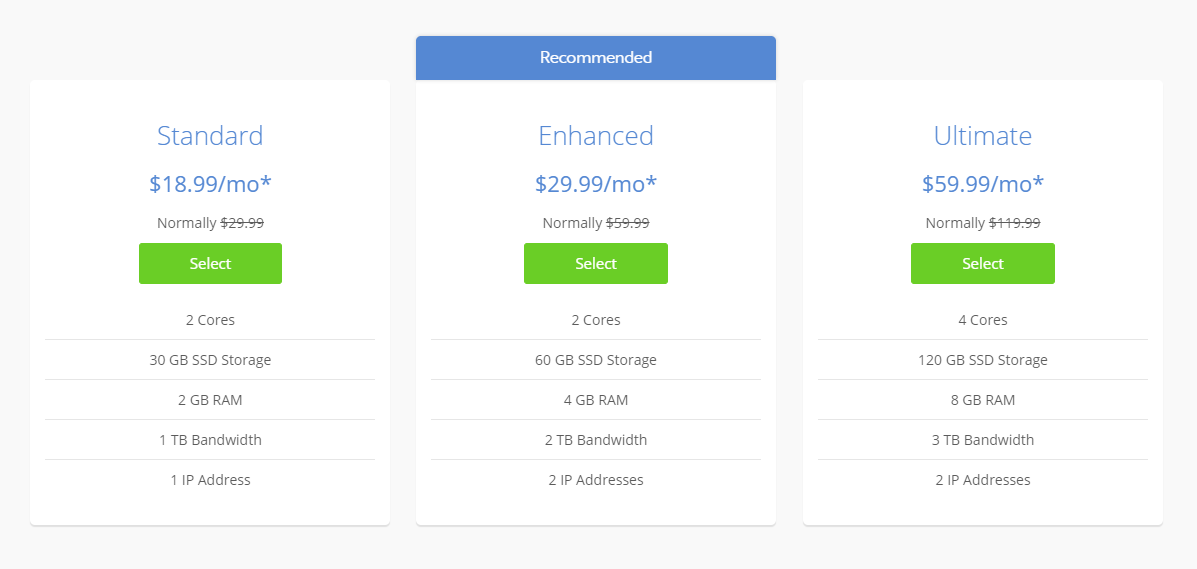Click the 4 GB RAM feature
Image resolution: width=1197 pixels, height=569 pixels.
pyautogui.click(x=595, y=400)
